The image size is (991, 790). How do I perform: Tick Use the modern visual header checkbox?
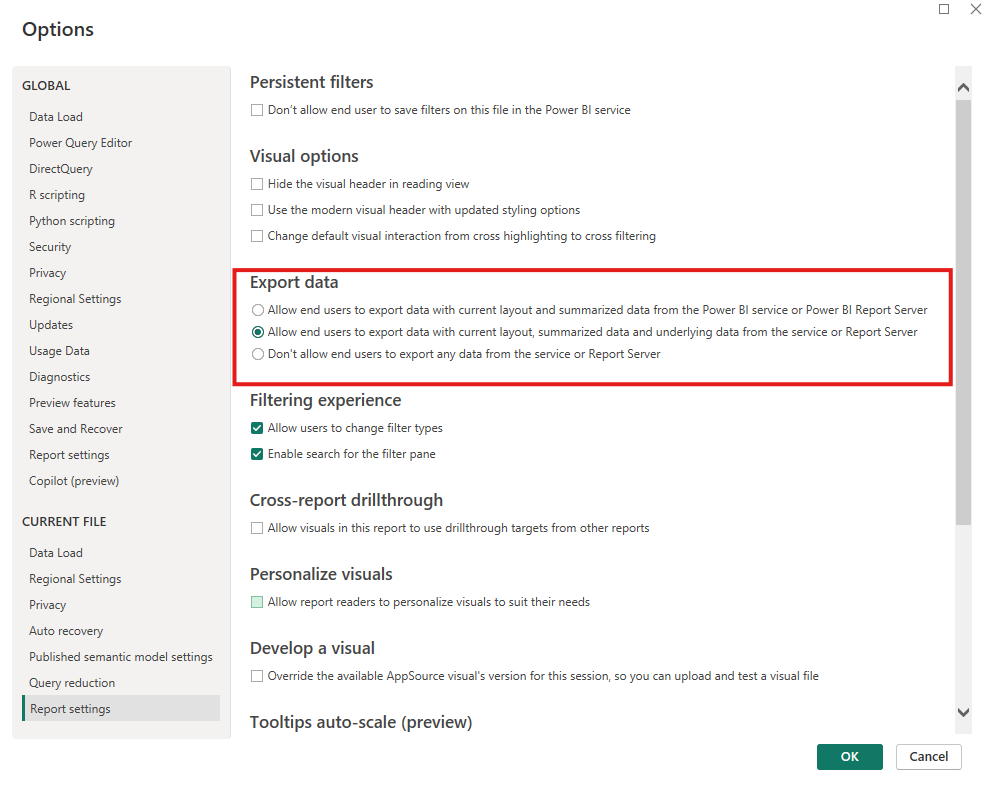[257, 210]
